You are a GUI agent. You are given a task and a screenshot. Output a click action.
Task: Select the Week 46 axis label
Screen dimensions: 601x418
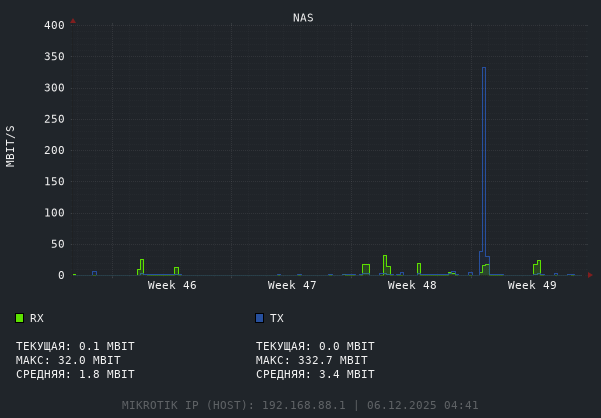[172, 286]
